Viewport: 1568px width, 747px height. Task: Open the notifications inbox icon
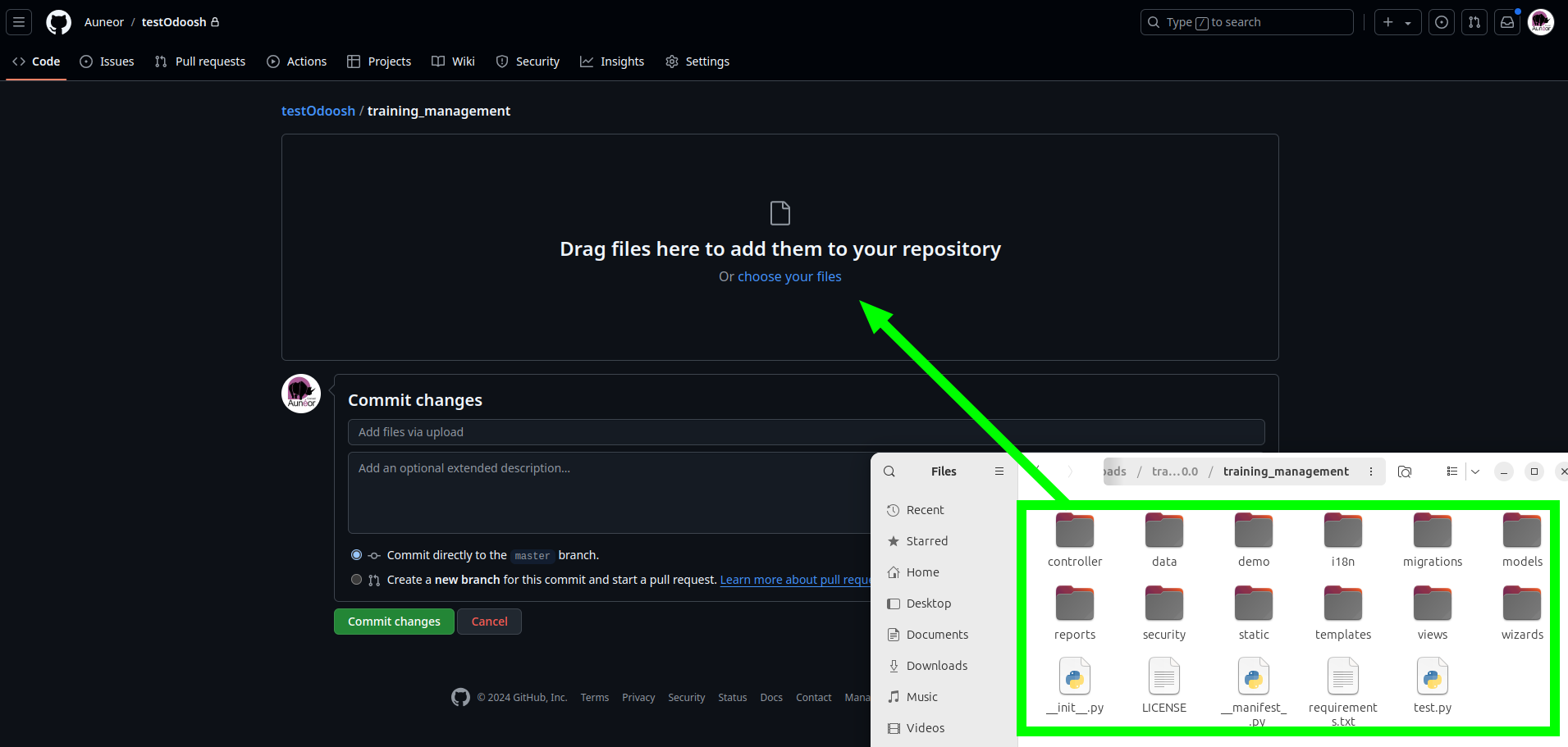point(1507,22)
